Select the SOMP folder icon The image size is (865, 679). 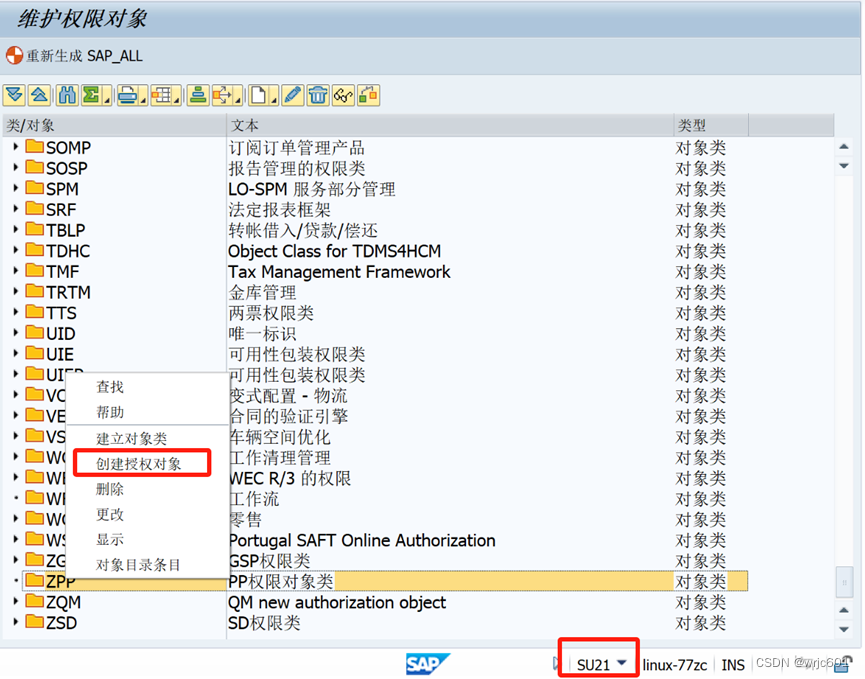[x=35, y=147]
